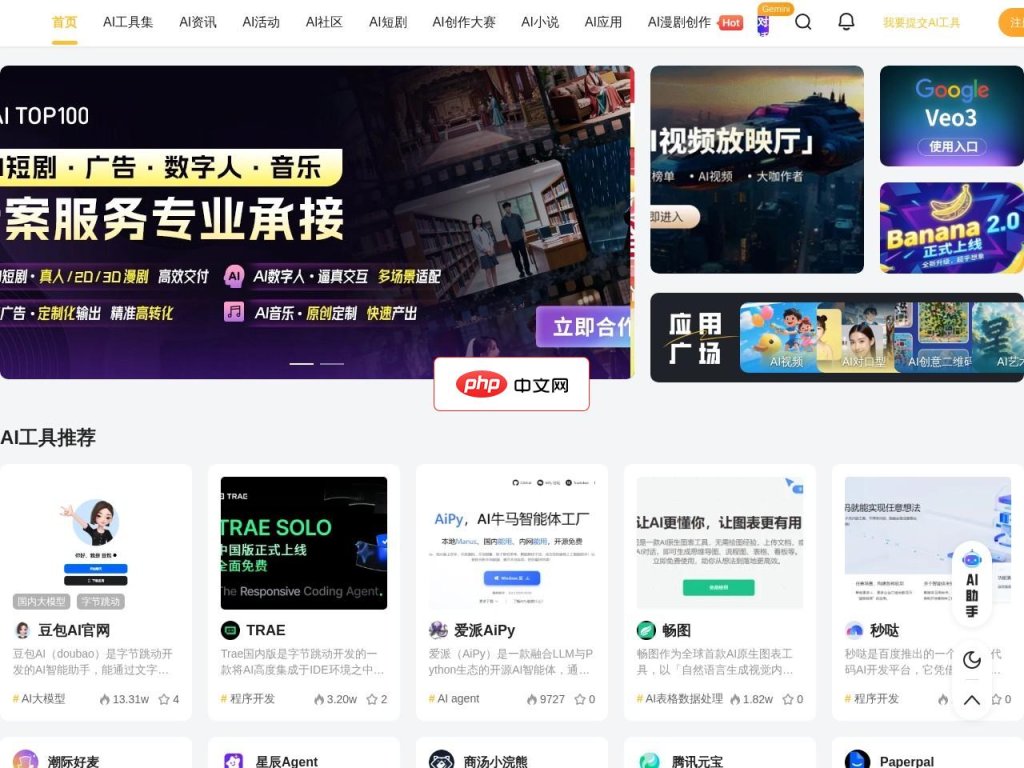
Task: Click the 秒哒 card title text
Action: click(884, 630)
